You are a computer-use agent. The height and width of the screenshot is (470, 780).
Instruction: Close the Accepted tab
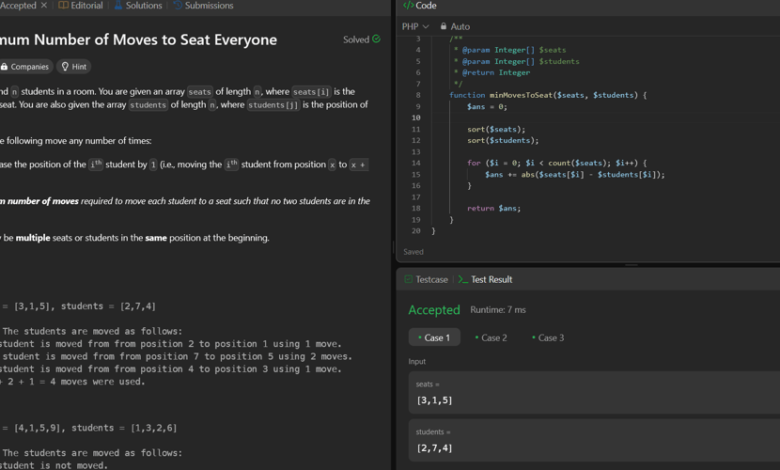[44, 5]
